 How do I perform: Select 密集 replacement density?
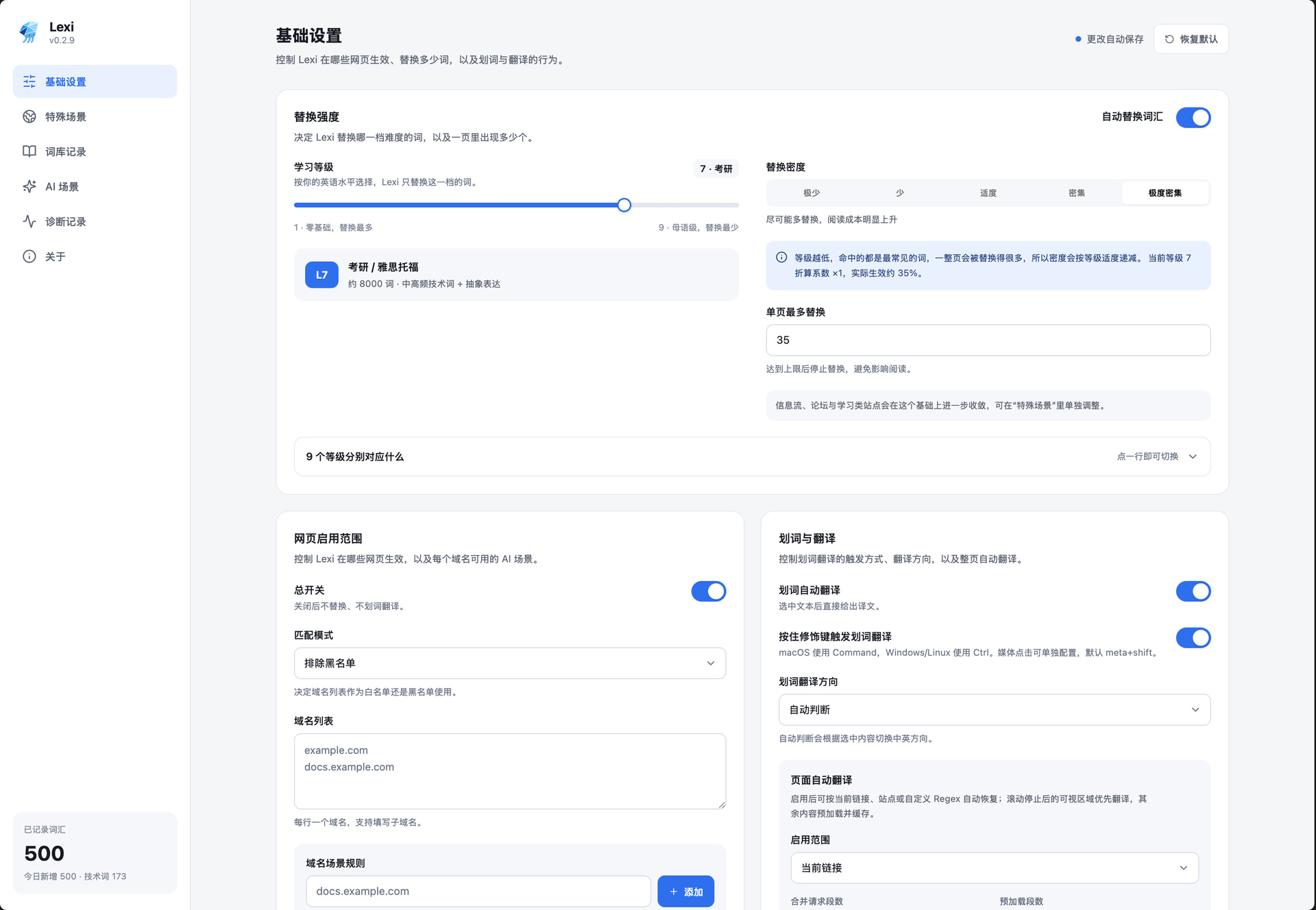pyautogui.click(x=1077, y=193)
